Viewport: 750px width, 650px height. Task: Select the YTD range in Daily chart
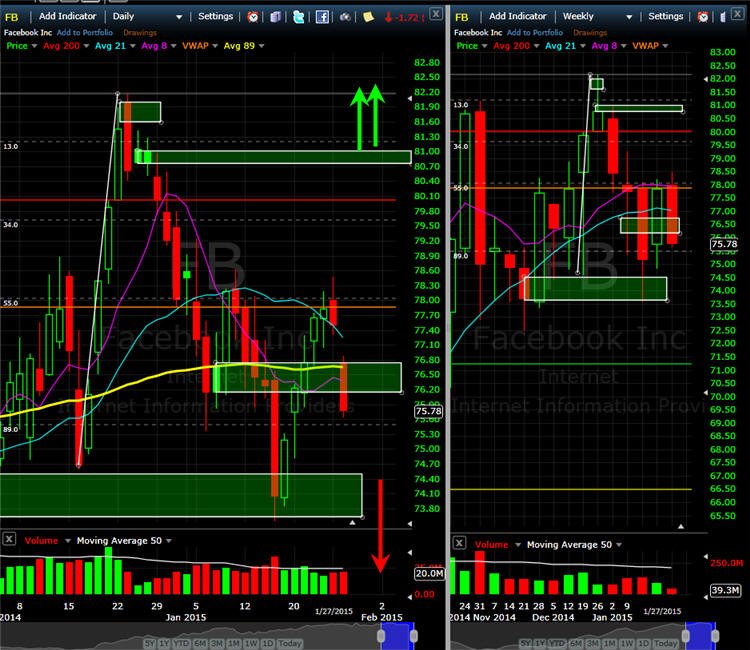point(181,643)
